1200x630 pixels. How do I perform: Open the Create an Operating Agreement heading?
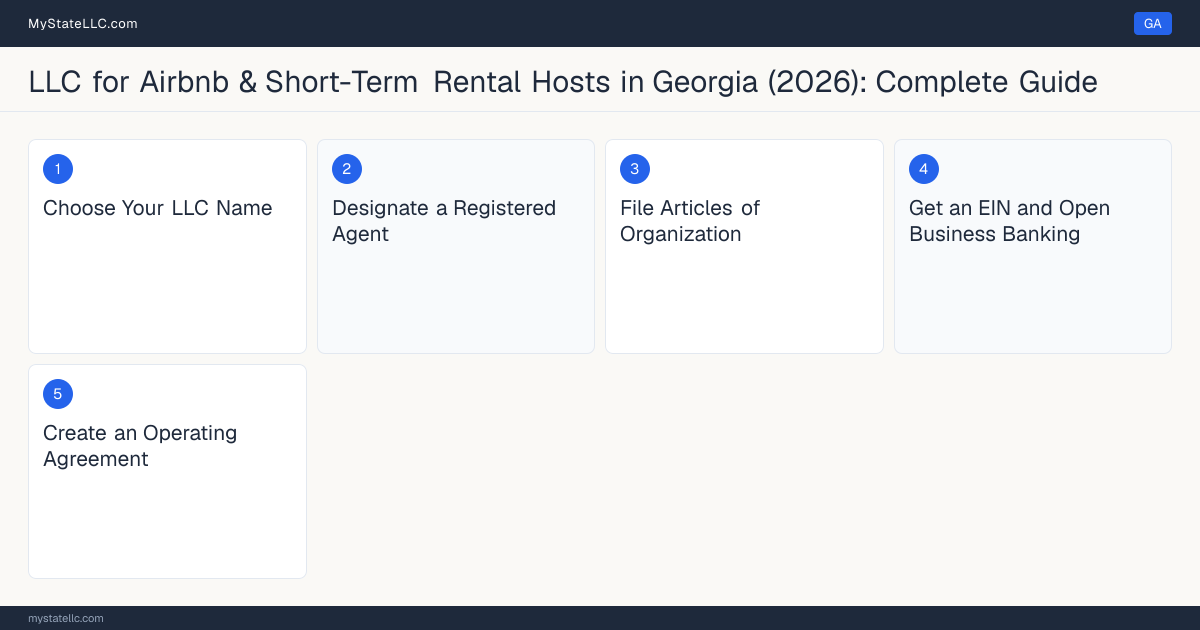pos(140,446)
